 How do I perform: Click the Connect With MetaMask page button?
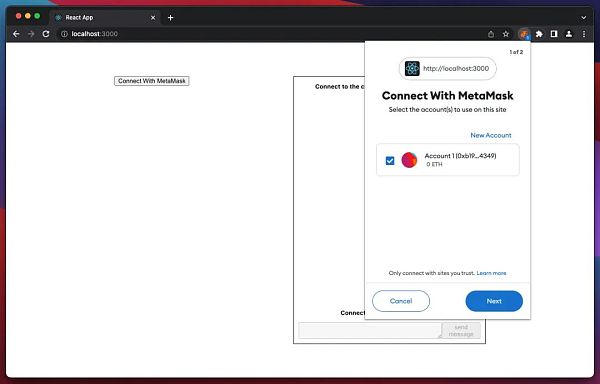152,81
